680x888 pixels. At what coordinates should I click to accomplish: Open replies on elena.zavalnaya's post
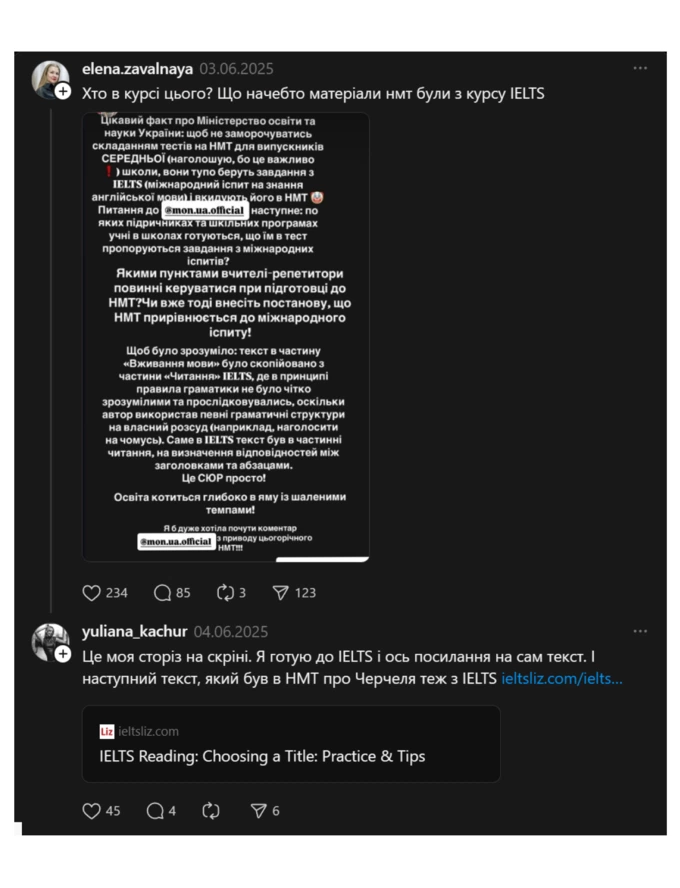[x=163, y=593]
